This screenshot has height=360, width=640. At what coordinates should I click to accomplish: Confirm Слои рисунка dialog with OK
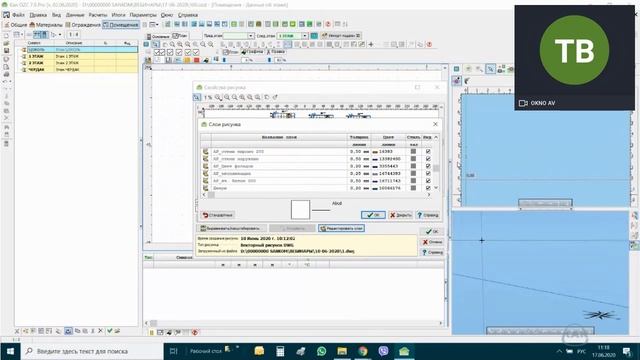(x=373, y=215)
